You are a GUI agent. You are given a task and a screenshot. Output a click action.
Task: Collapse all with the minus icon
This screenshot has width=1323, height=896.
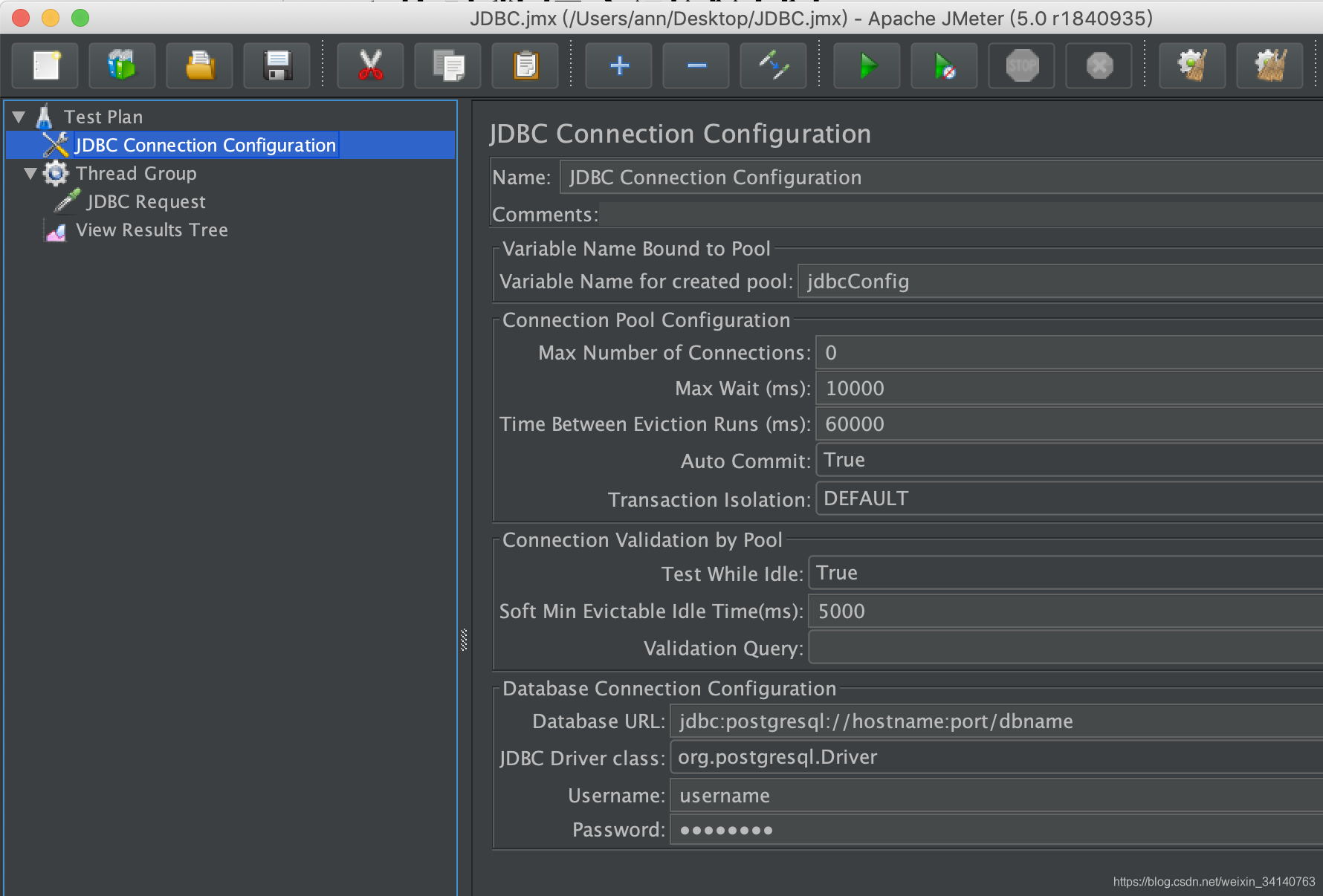[696, 66]
